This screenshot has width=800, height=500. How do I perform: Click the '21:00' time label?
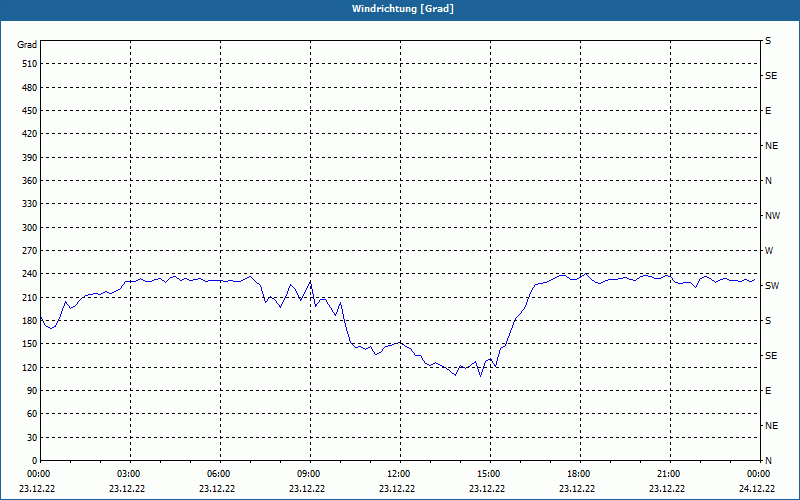point(670,474)
